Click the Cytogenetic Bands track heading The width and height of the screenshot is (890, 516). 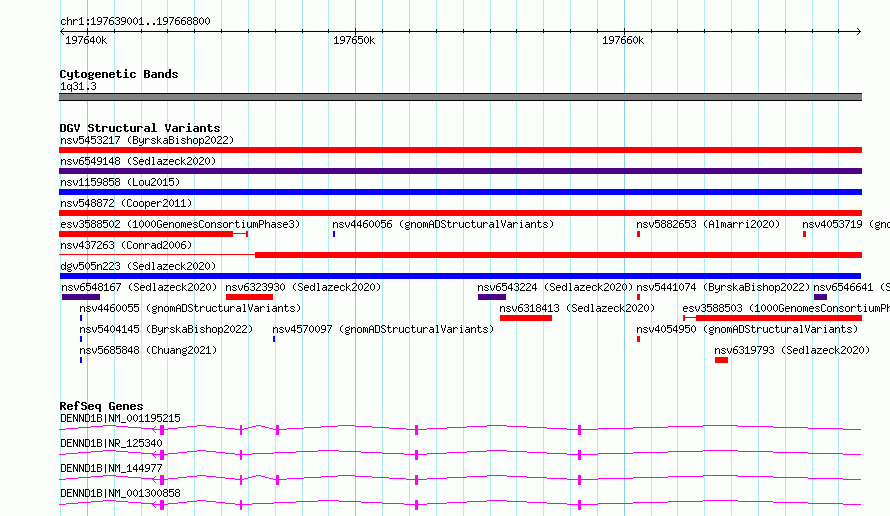pyautogui.click(x=119, y=74)
